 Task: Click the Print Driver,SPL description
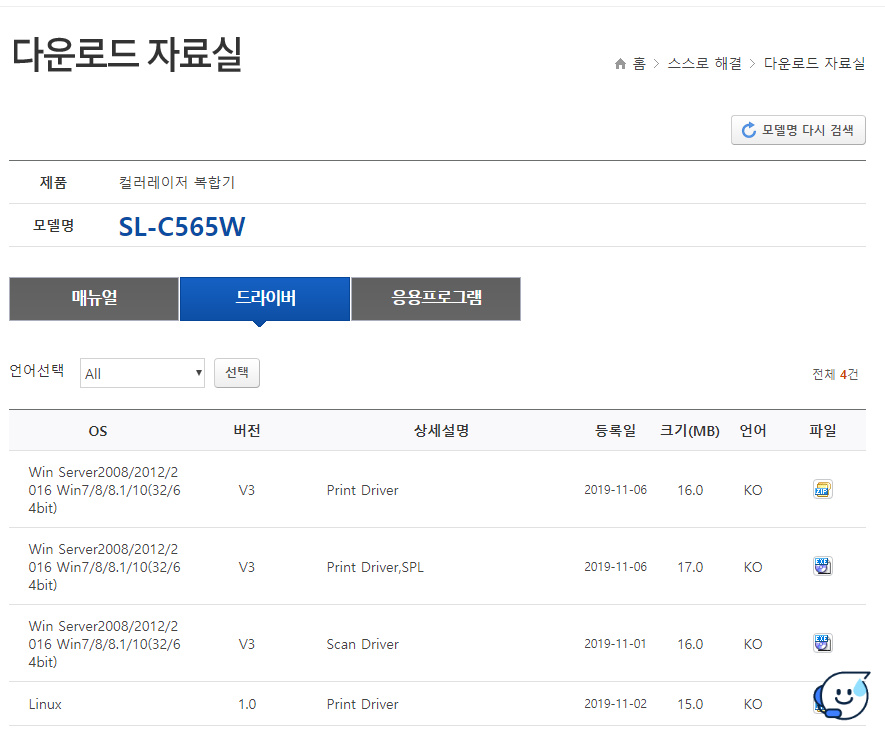click(x=375, y=567)
